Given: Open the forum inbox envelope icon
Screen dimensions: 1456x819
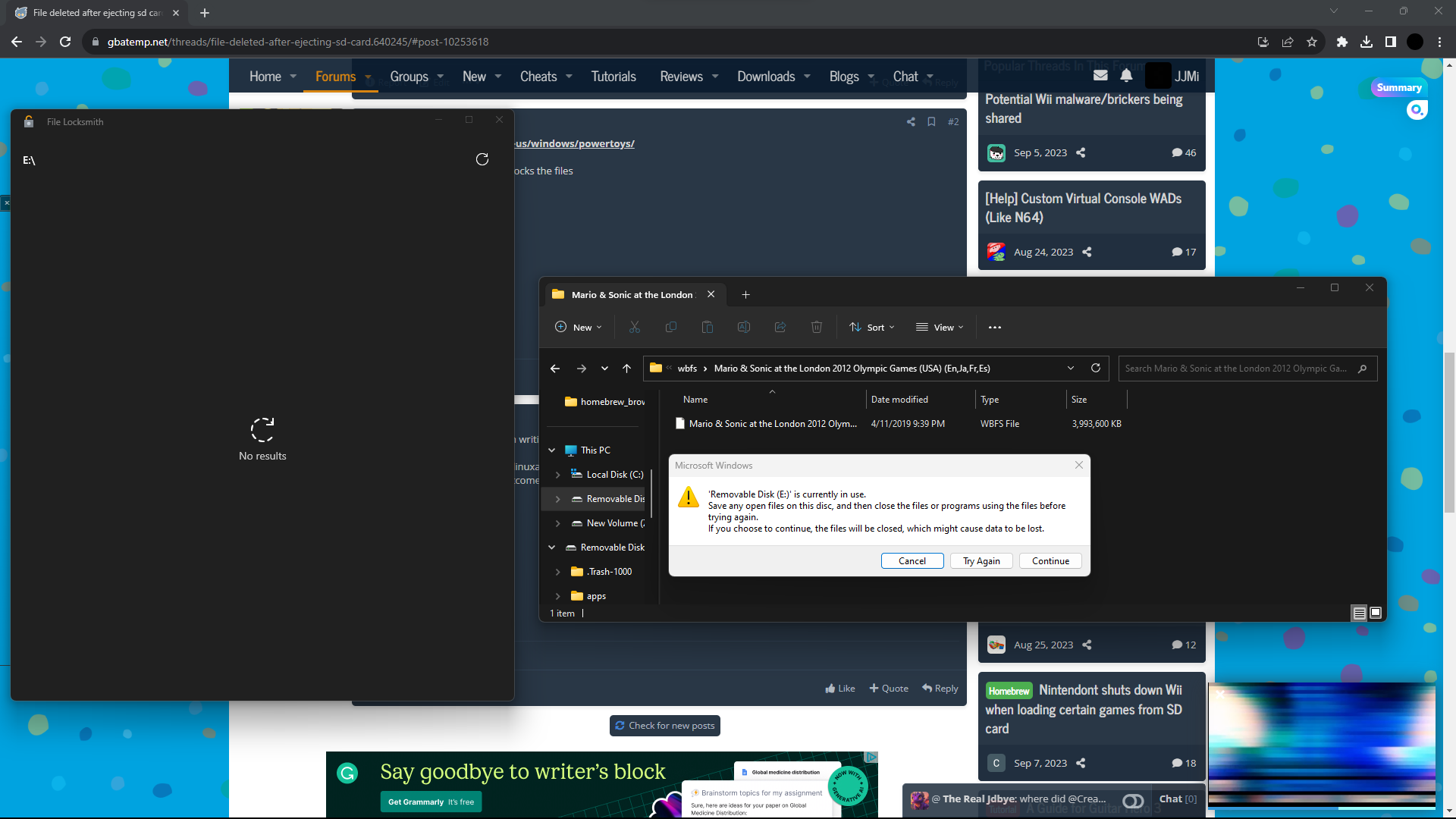Looking at the screenshot, I should pos(1100,76).
